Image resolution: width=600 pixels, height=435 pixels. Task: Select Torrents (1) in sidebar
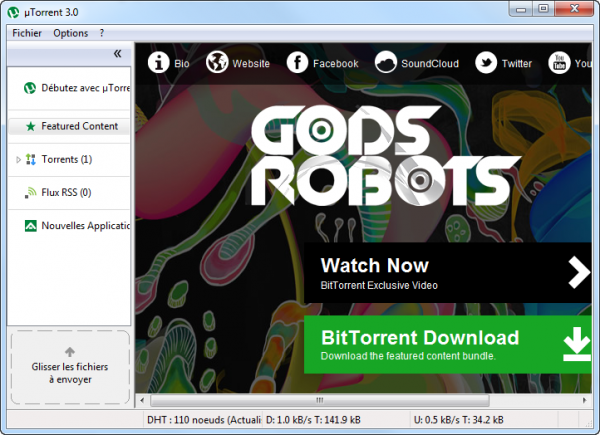click(x=69, y=159)
